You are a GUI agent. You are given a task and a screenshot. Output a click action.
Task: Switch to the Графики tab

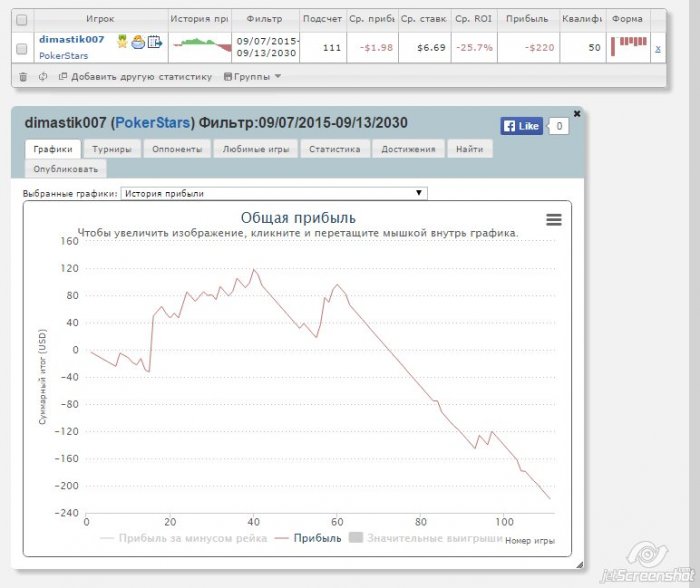pyautogui.click(x=53, y=149)
